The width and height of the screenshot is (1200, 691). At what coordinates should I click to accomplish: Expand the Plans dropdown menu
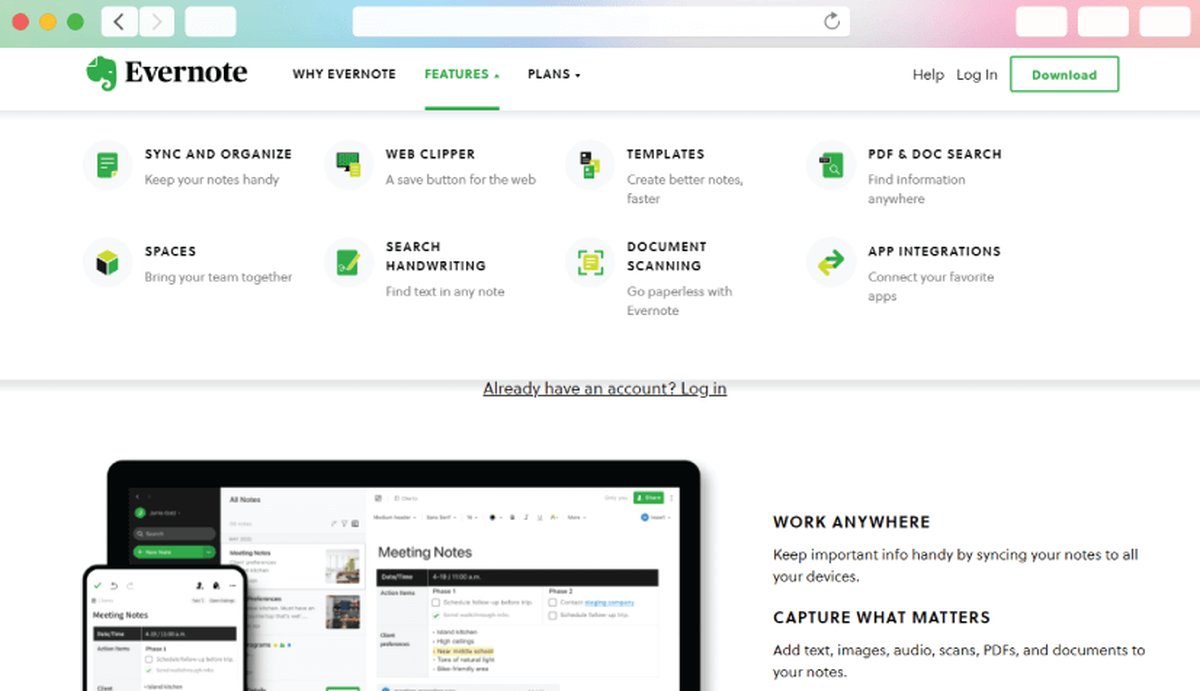[553, 75]
